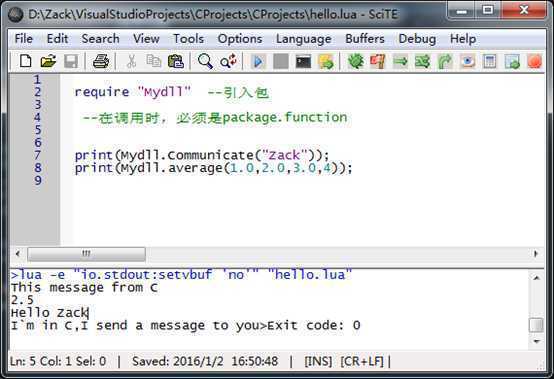Image resolution: width=554 pixels, height=379 pixels.
Task: Click the Saved timestamp in status bar
Action: click(205, 361)
